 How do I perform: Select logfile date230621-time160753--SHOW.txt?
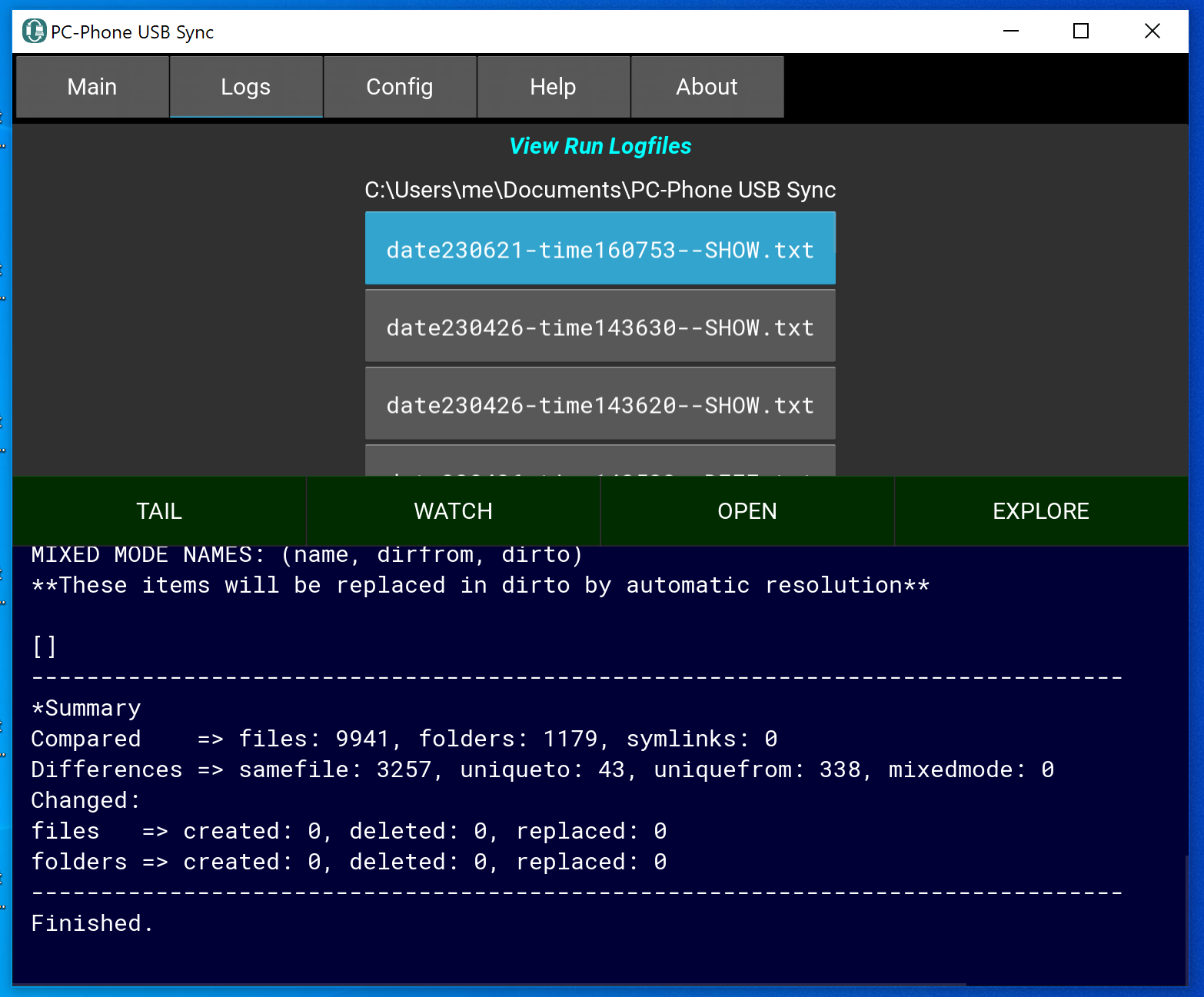pos(600,248)
